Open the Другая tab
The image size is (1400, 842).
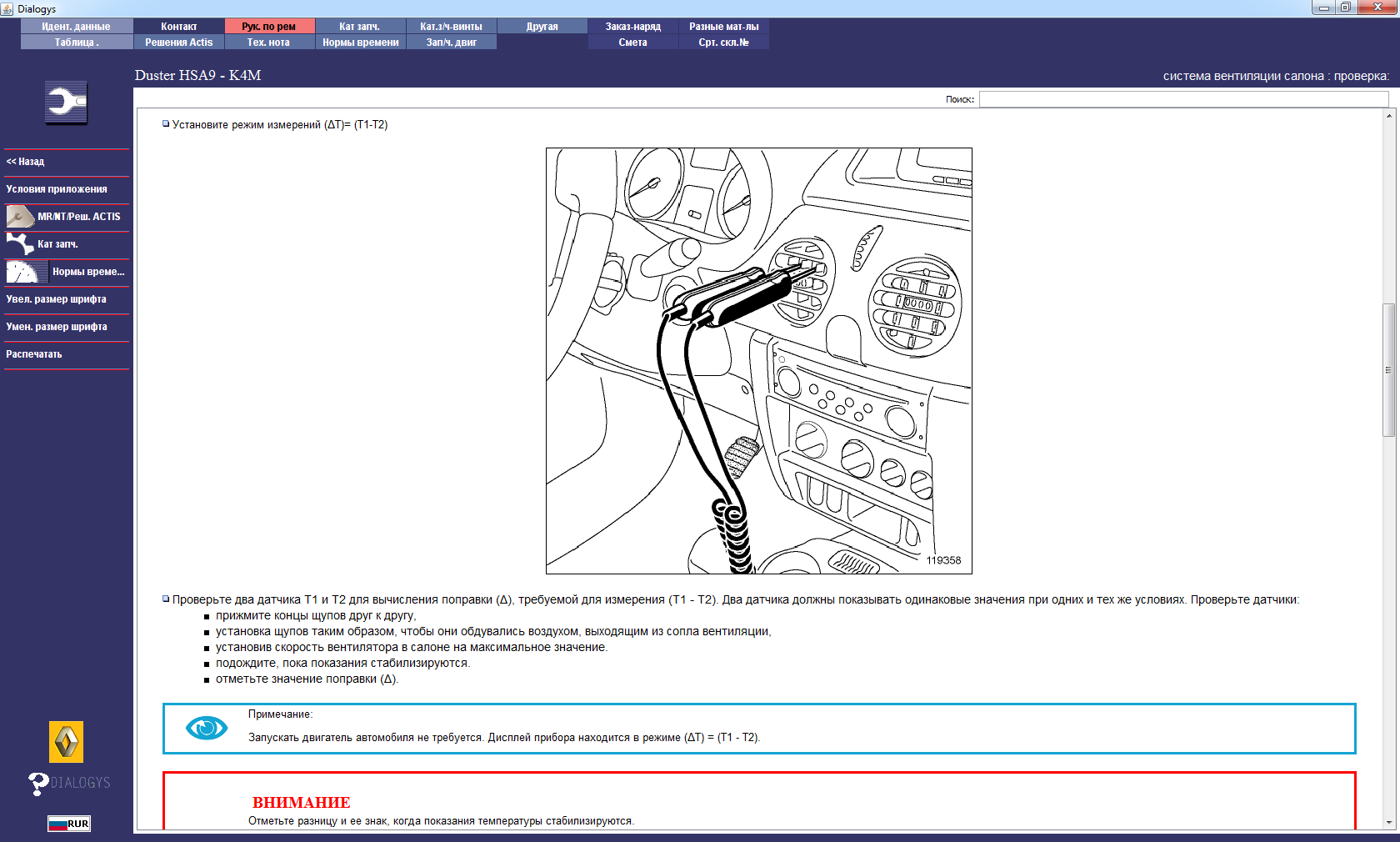tap(542, 27)
